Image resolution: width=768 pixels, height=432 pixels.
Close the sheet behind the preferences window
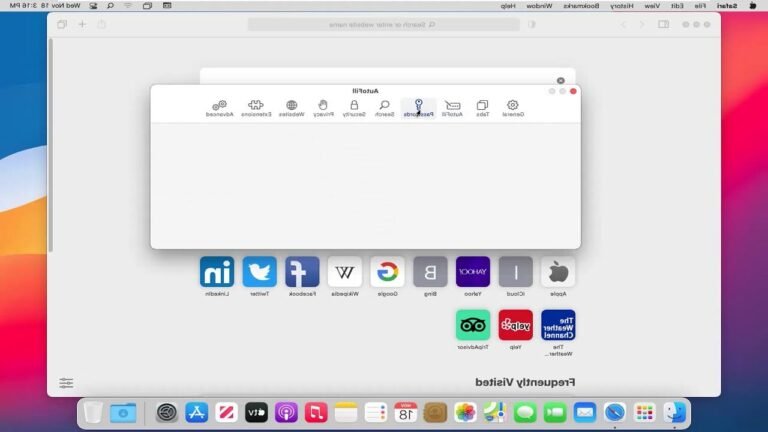pyautogui.click(x=560, y=80)
